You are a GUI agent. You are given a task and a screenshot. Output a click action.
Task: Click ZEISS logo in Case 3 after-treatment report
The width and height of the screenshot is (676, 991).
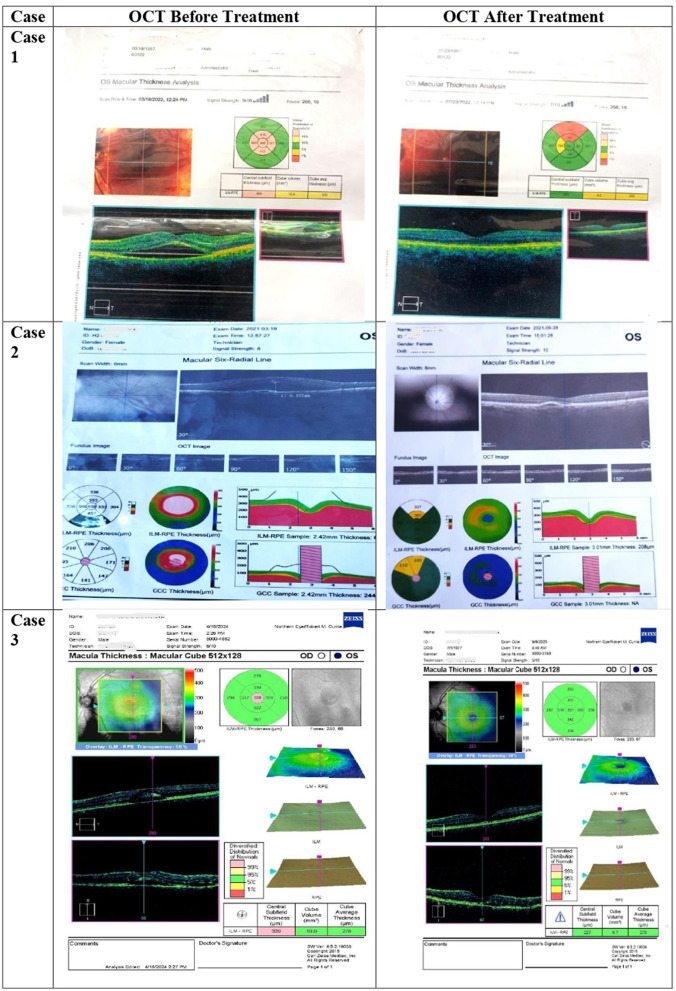pos(648,634)
